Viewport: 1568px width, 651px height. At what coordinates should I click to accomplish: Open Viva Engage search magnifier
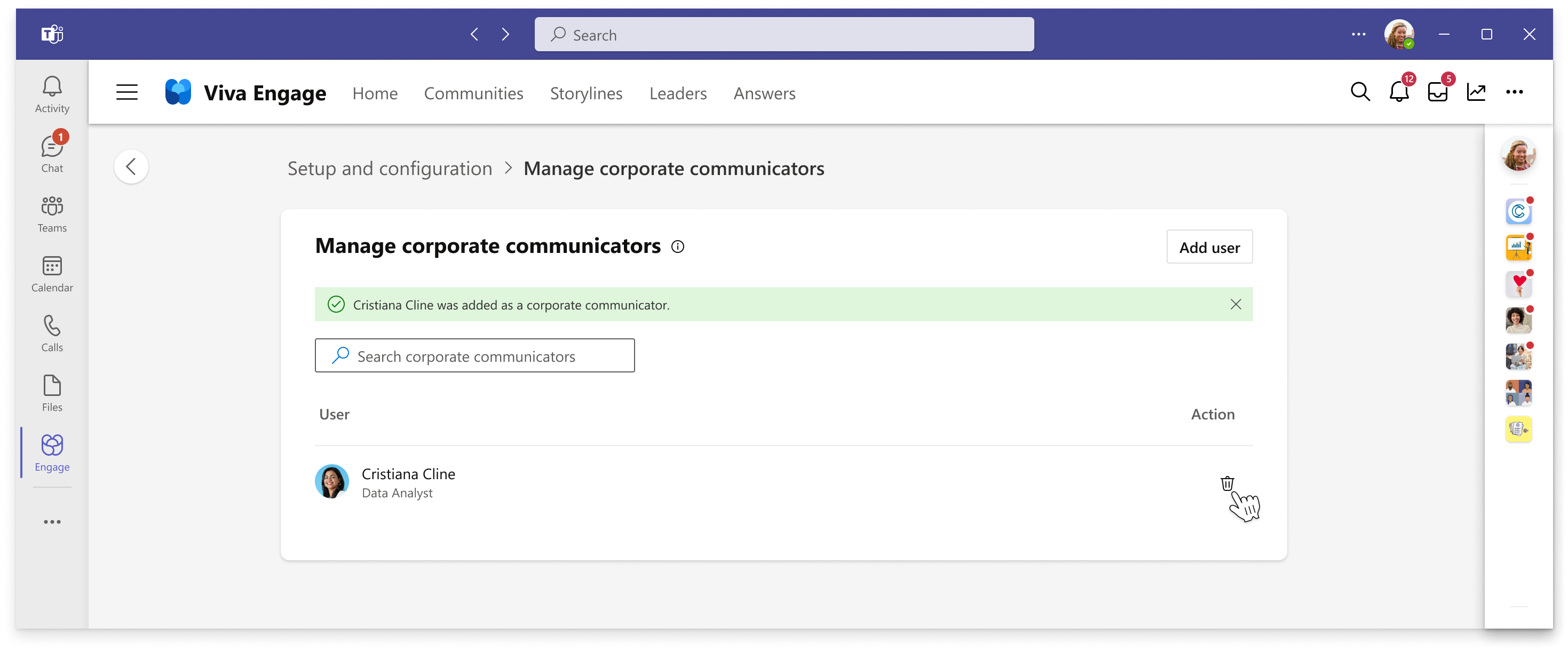point(1359,92)
